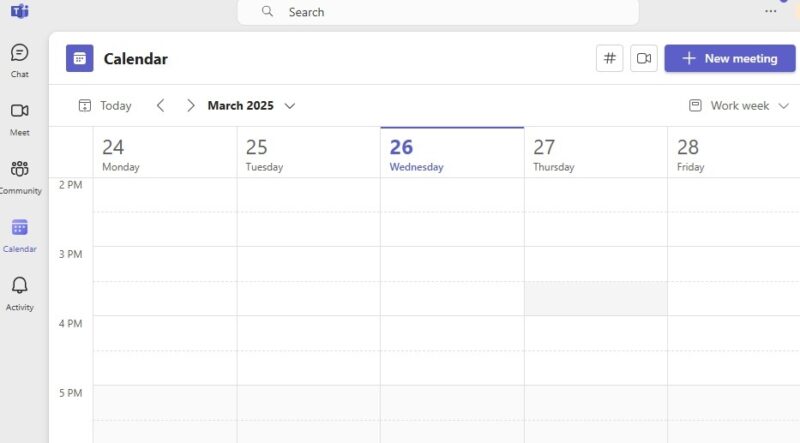Open the Meet section in sidebar
This screenshot has width=800, height=443.
(x=19, y=119)
